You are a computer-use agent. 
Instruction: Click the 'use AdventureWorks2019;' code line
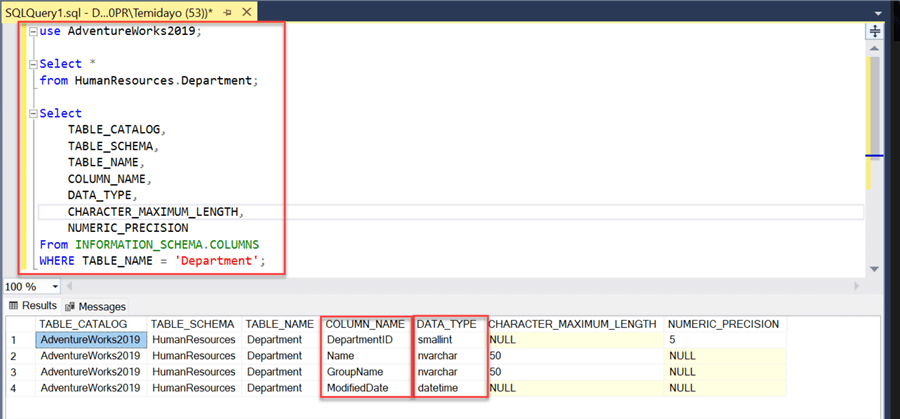pyautogui.click(x=121, y=32)
